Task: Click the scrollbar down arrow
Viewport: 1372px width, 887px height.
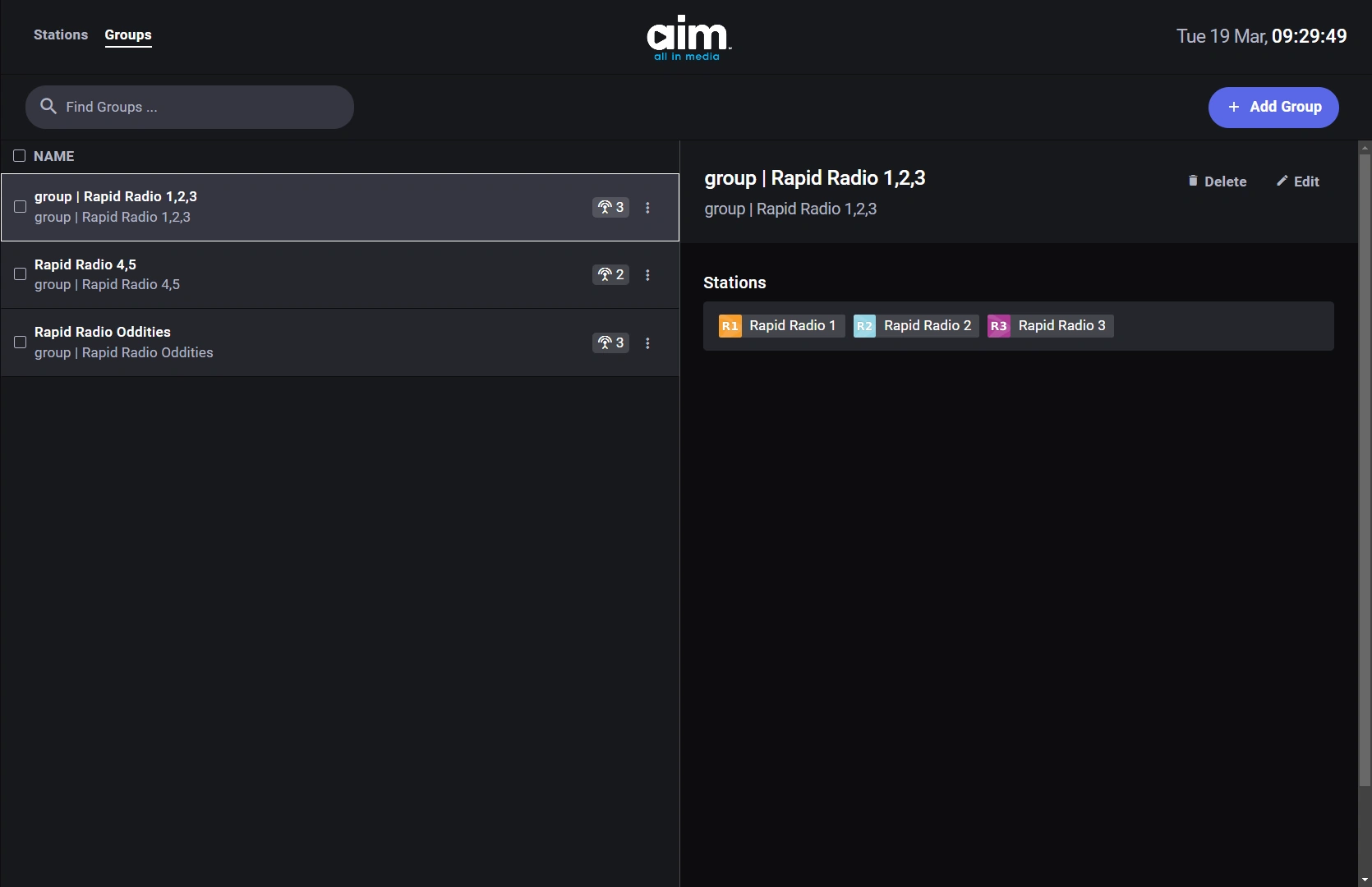Action: tap(1365, 880)
